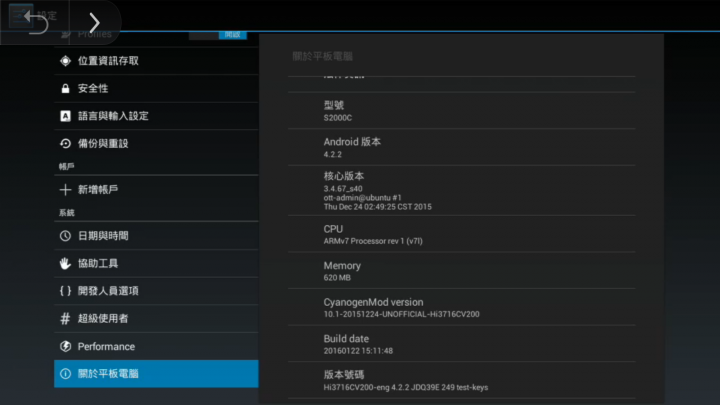720x405 pixels.
Task: Select 關於平板電腦 entry
Action: 156,374
